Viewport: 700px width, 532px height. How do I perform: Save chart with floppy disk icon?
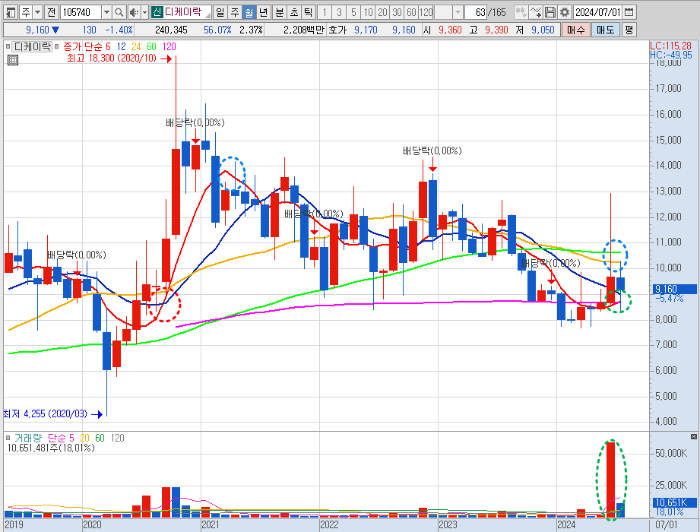pos(550,12)
